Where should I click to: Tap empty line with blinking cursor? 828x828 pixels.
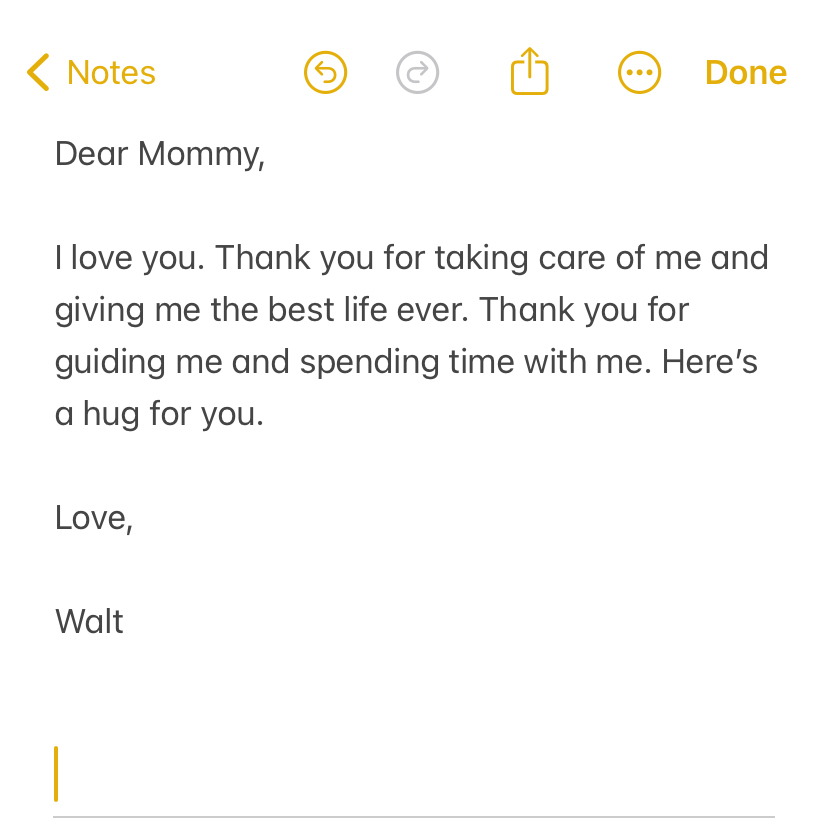pos(414,774)
